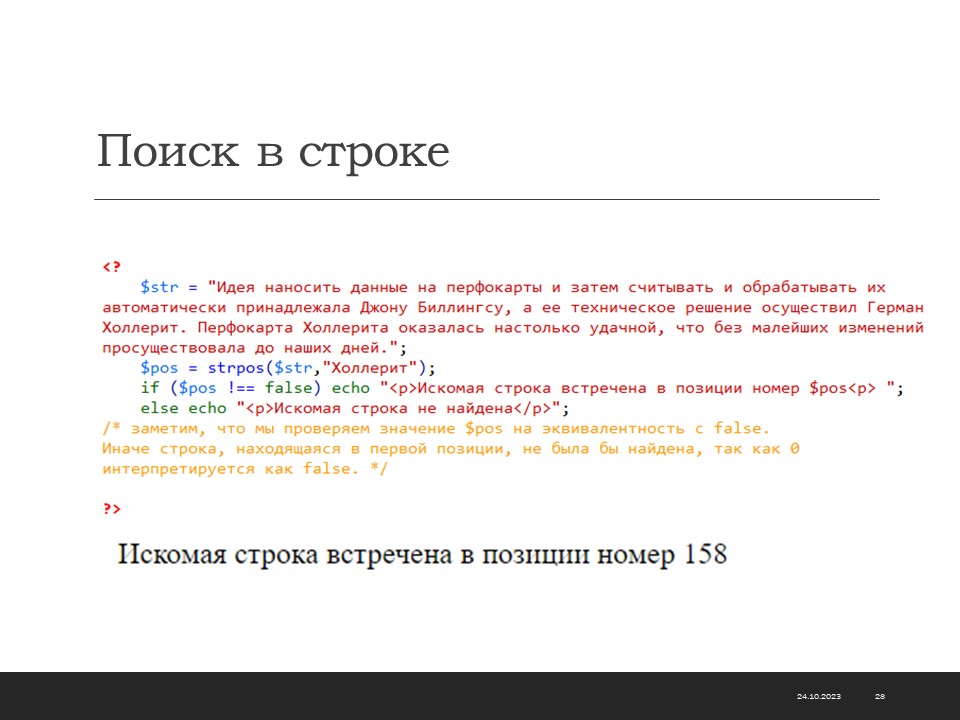Click slide number 28 in the footer
960x720 pixels.
click(x=880, y=696)
